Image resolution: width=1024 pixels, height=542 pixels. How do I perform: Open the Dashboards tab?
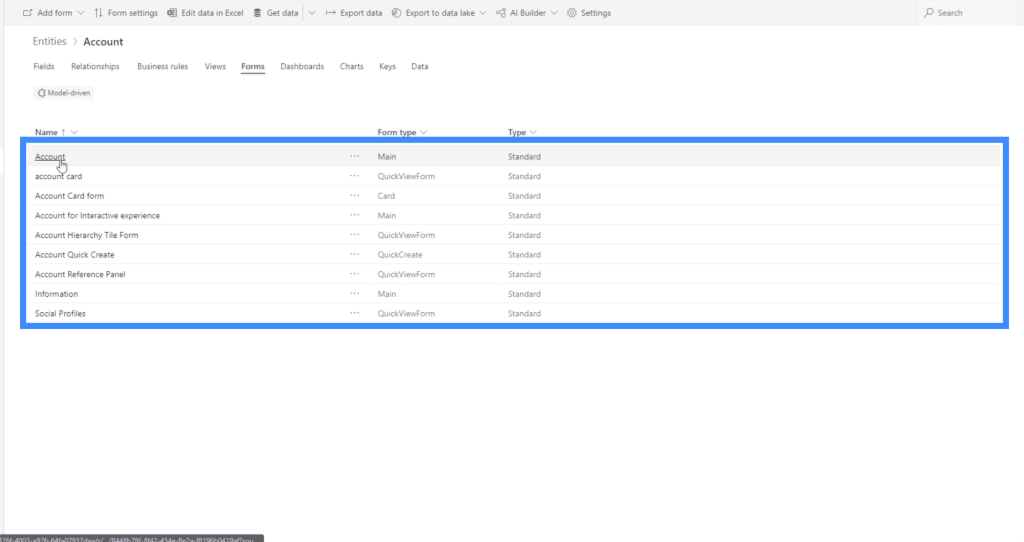[x=302, y=67]
